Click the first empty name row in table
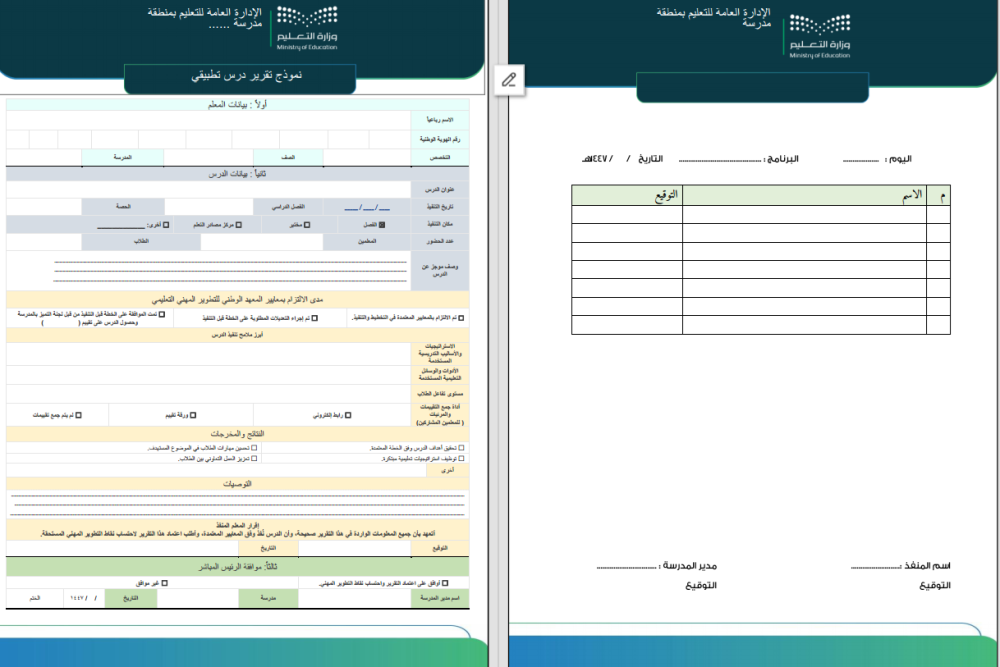The width and height of the screenshot is (1000, 667). [804, 215]
